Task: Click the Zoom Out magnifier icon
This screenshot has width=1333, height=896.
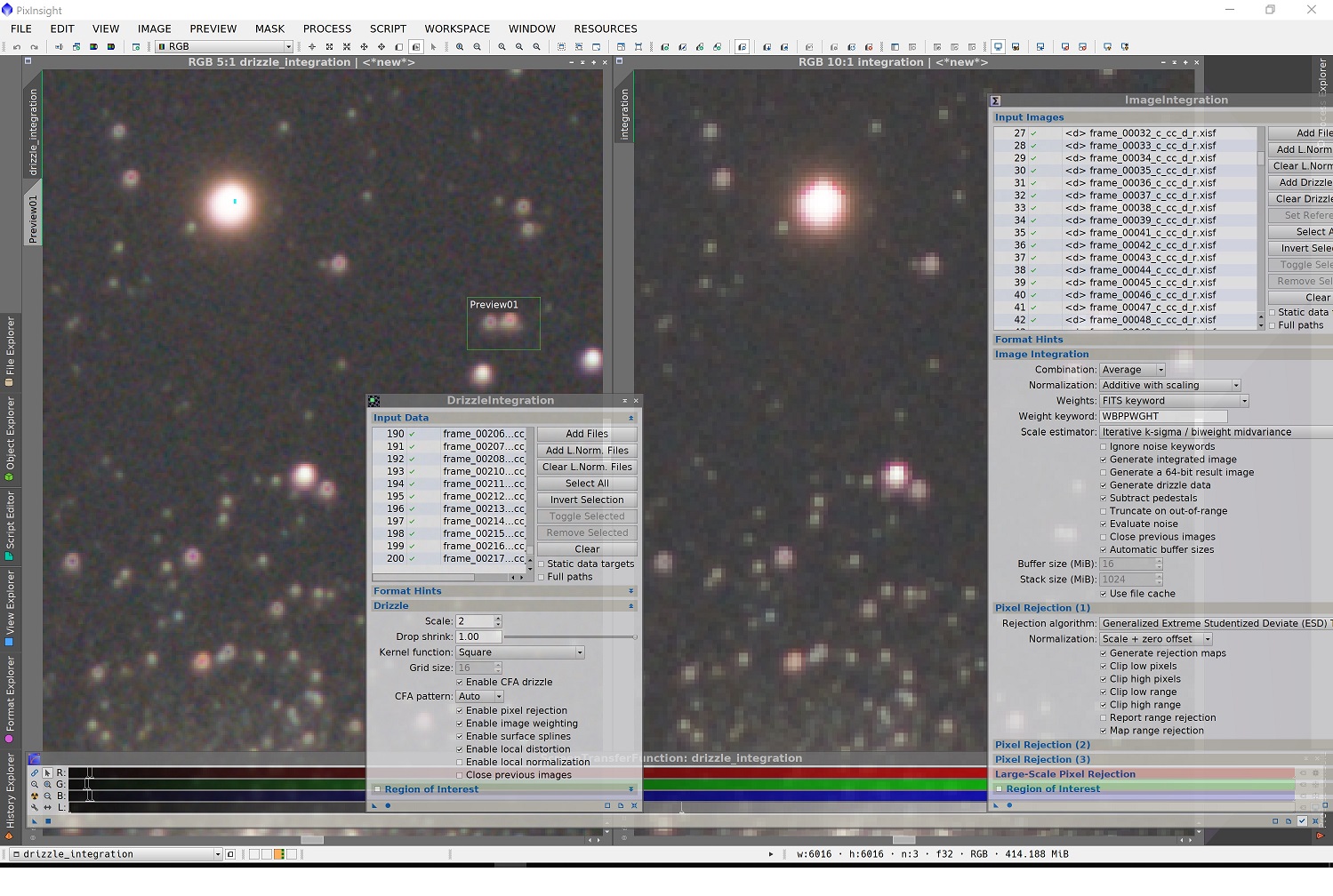Action: point(478,47)
